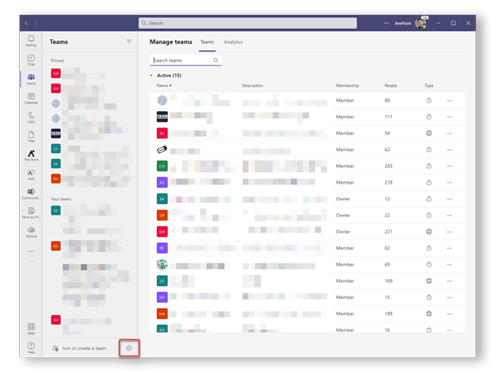Click the Search teams input field
The height and width of the screenshot is (372, 500).
coord(185,60)
